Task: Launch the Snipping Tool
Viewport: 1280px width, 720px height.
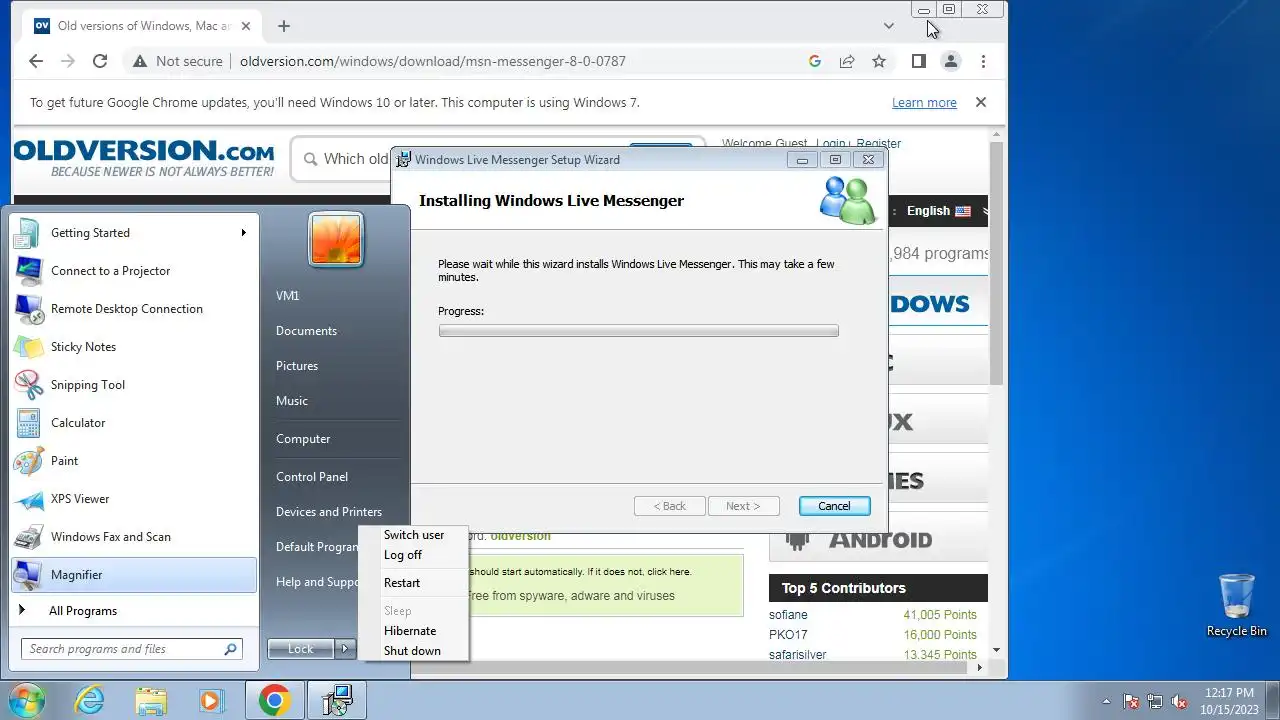Action: pyautogui.click(x=133, y=385)
